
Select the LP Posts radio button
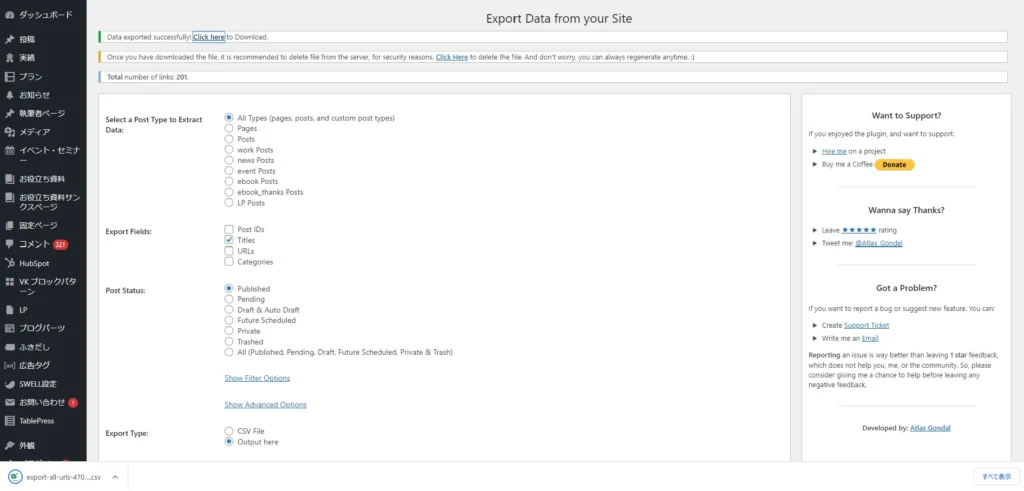(x=229, y=203)
